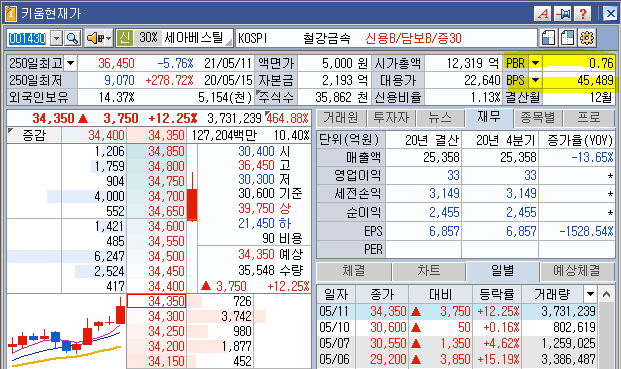Click the speaker sound alert icon
The image size is (621, 369).
click(x=95, y=38)
